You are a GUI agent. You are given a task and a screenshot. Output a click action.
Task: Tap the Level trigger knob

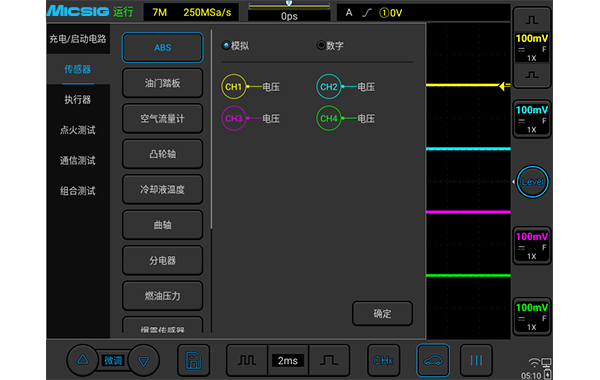pyautogui.click(x=533, y=182)
